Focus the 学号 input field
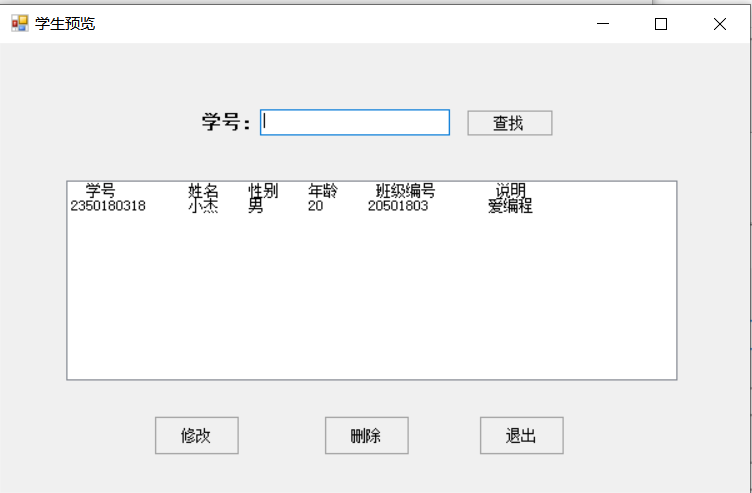Viewport: 752px width, 493px height. [355, 123]
